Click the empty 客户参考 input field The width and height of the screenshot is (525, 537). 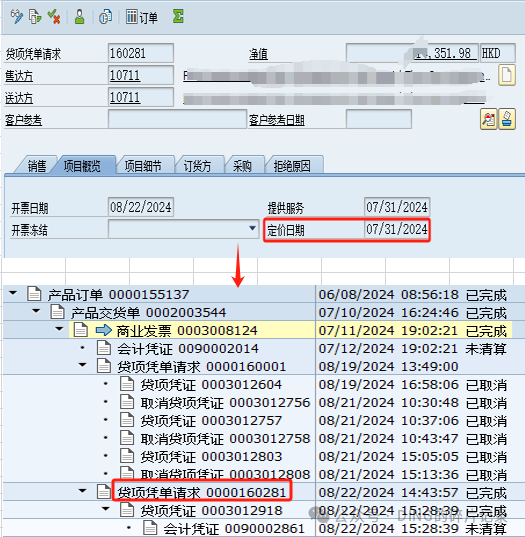[x=177, y=119]
